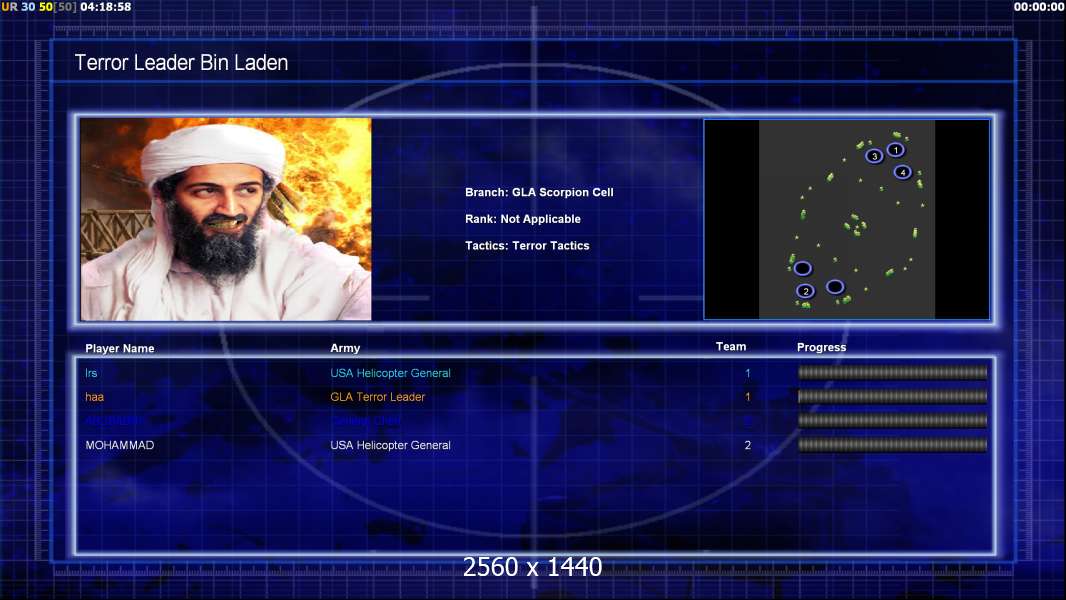Pick the empty start circle right of marker 2
Screen dimensions: 1066x600
[x=835, y=287]
